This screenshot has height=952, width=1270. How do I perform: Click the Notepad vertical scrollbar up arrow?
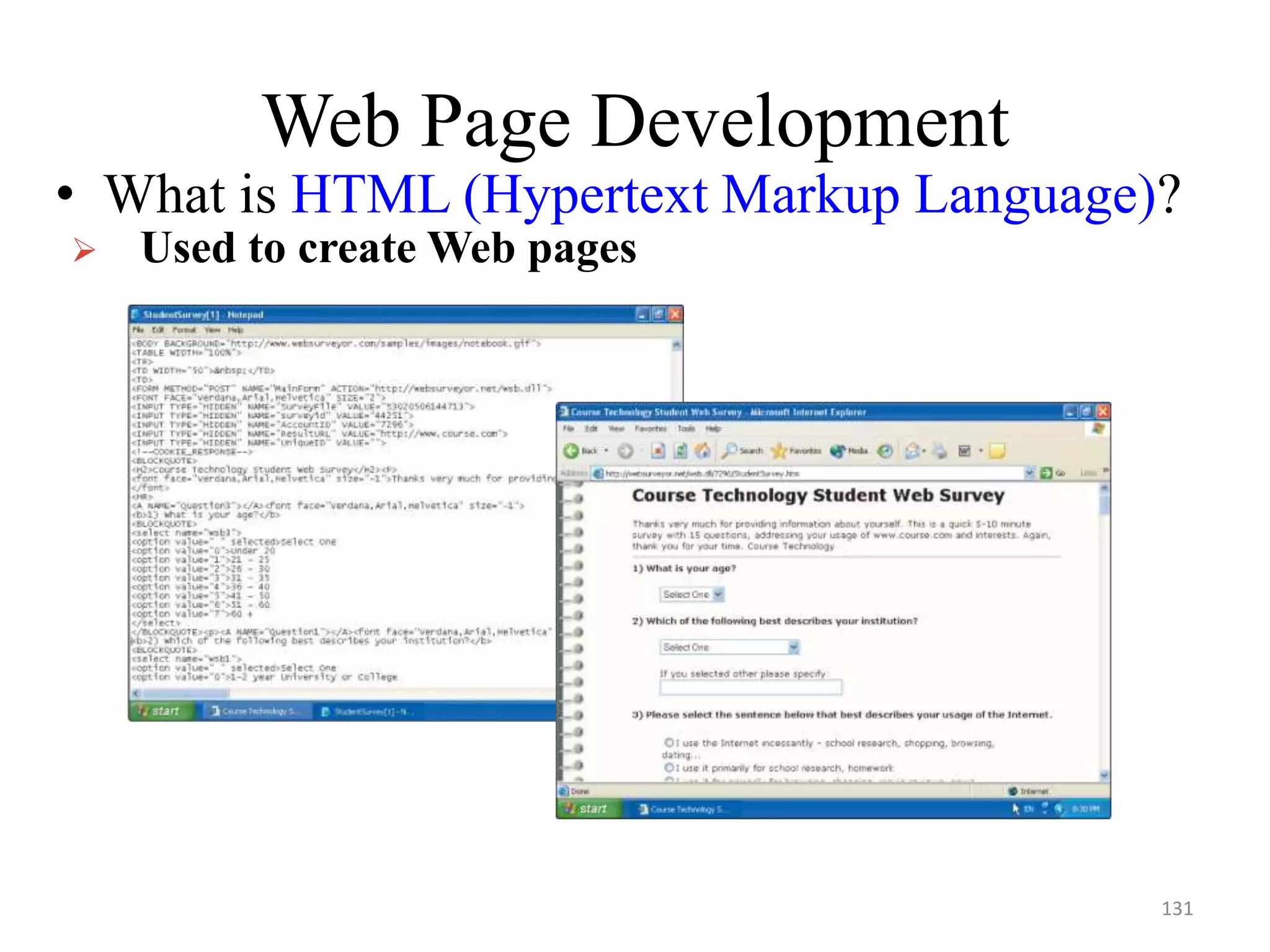click(x=677, y=345)
